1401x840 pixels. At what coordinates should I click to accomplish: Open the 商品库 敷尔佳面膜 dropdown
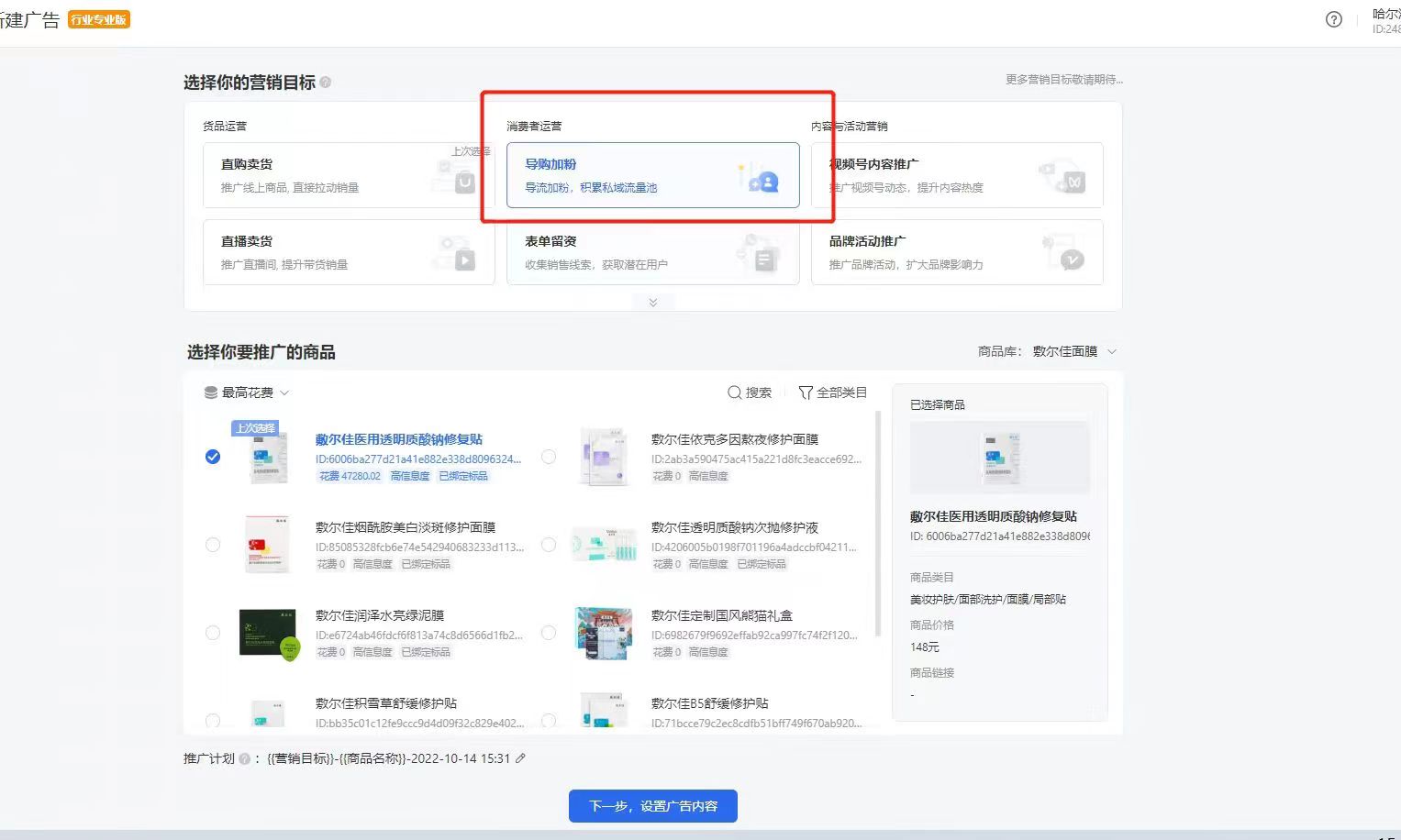1073,351
